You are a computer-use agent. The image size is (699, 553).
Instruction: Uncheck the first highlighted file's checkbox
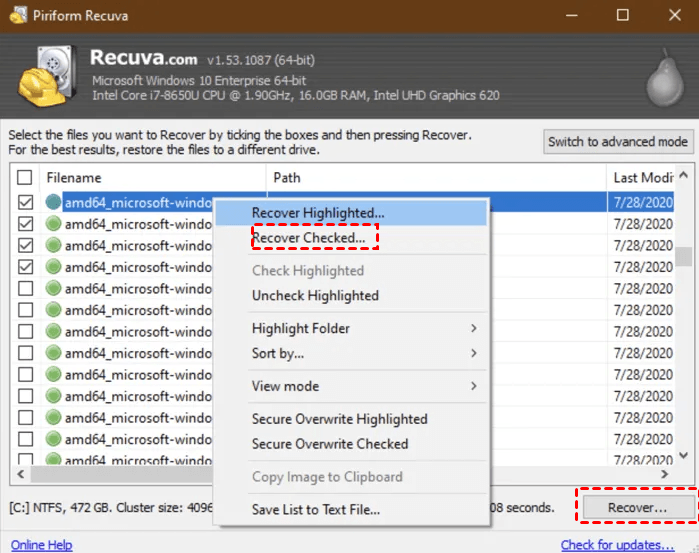point(25,202)
